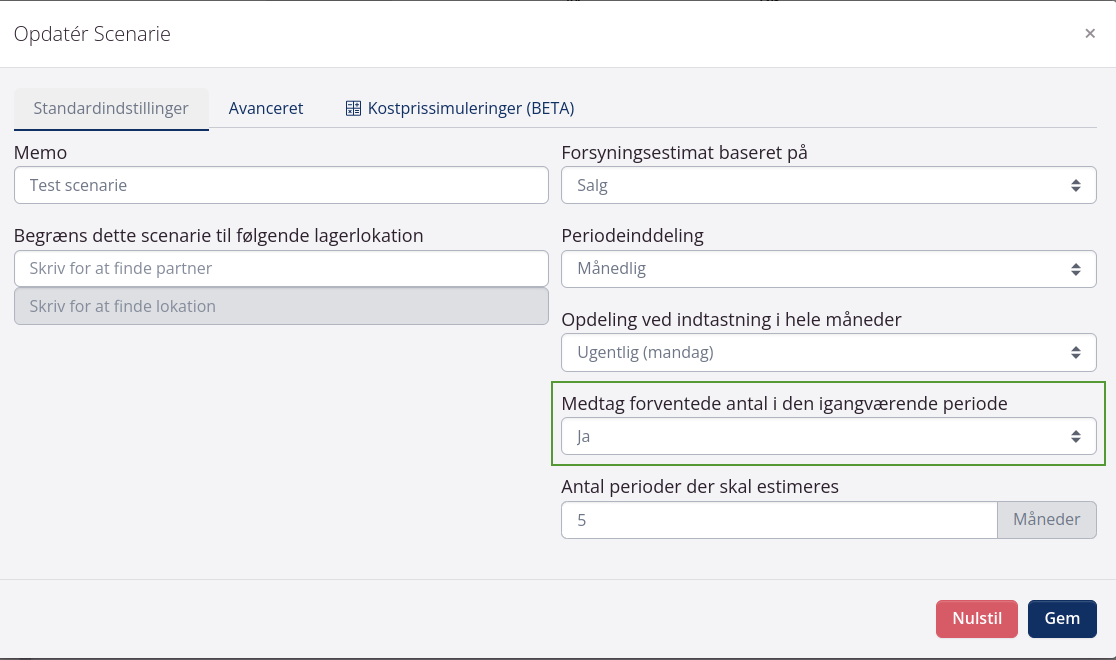The width and height of the screenshot is (1116, 660).
Task: Click the 'Antal perioder der skal estimeres' label
Action: coord(700,487)
